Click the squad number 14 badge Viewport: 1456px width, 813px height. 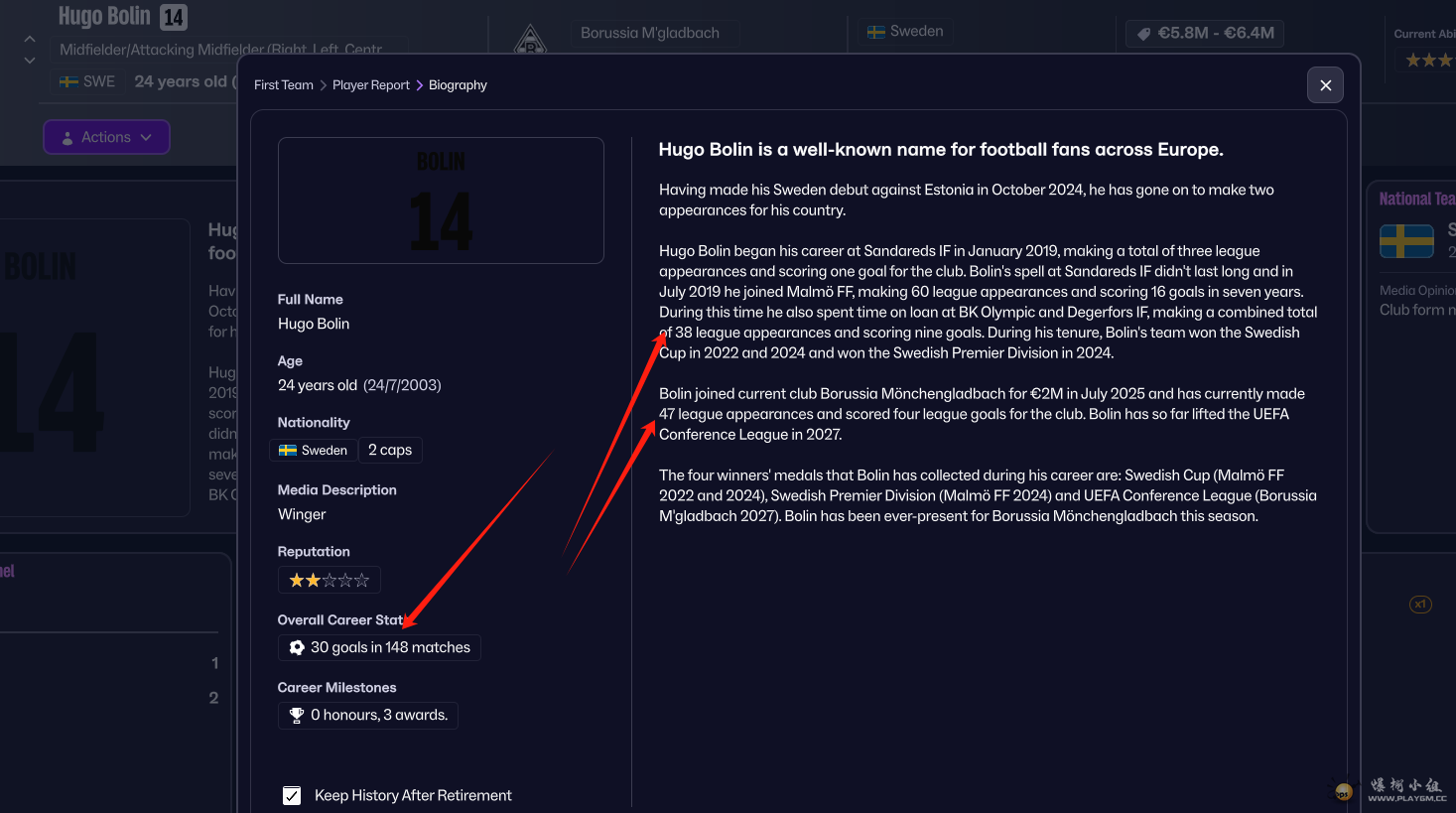[x=174, y=17]
